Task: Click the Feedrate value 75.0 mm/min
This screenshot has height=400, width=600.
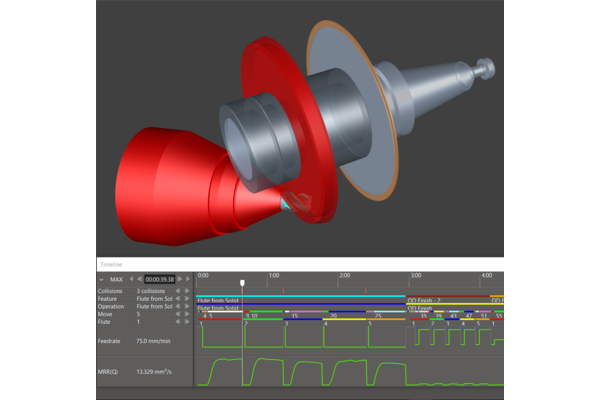Action: (153, 341)
